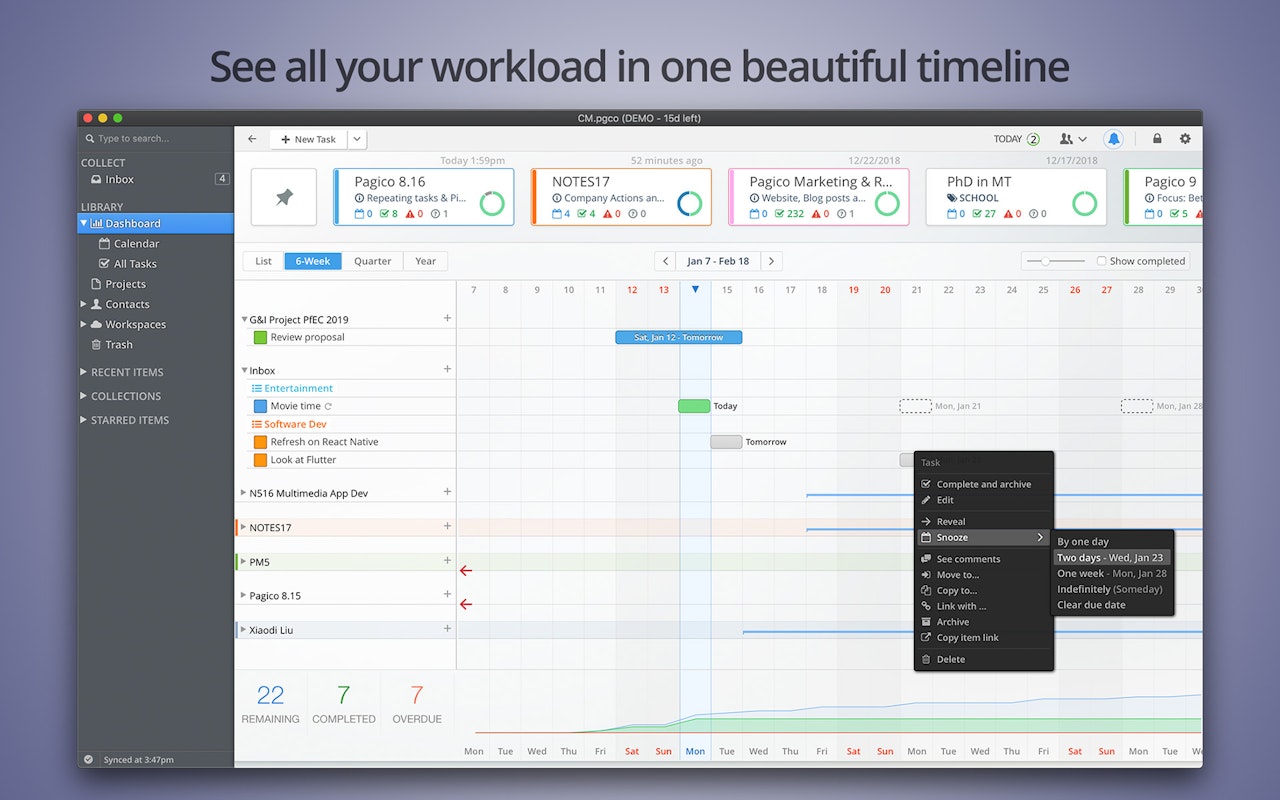
Task: Click TODAY 2 button
Action: coord(1017,139)
